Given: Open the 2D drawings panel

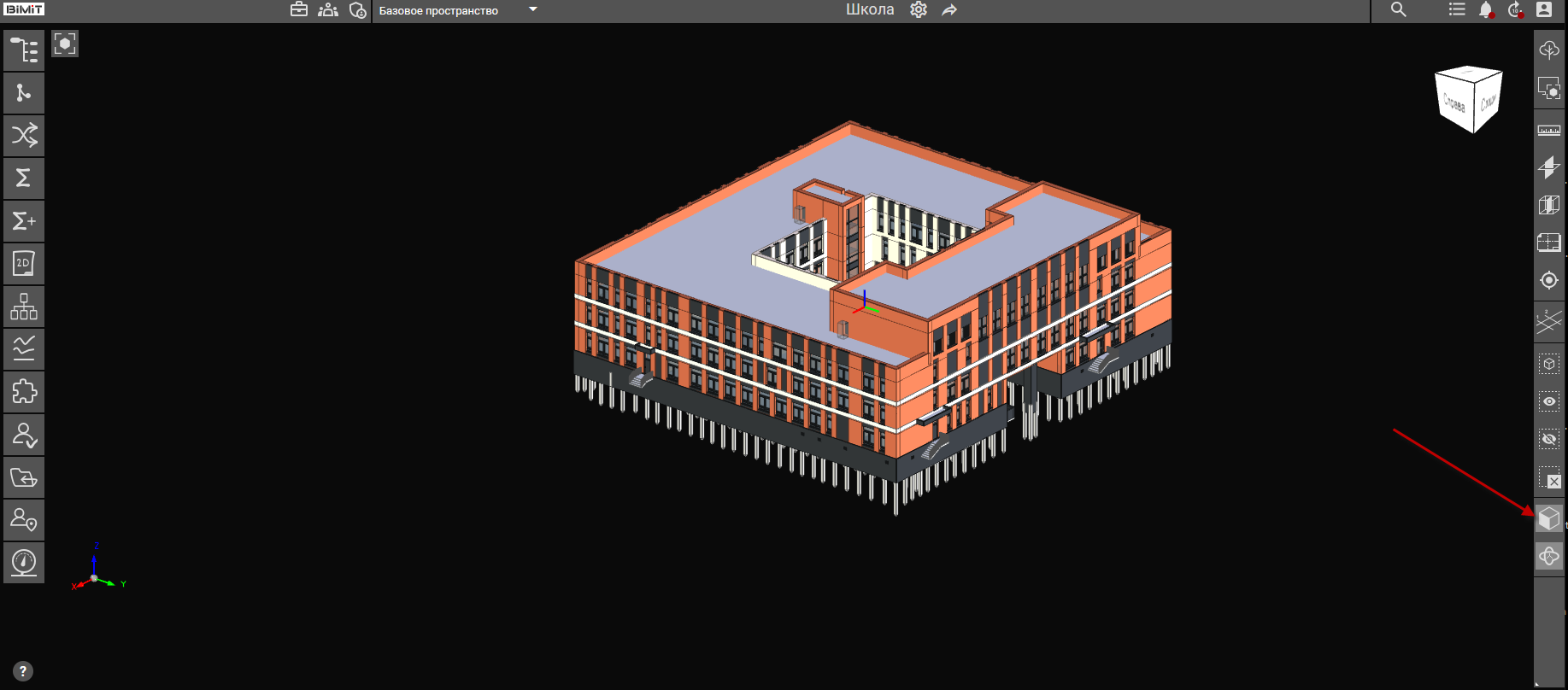Looking at the screenshot, I should tap(24, 264).
